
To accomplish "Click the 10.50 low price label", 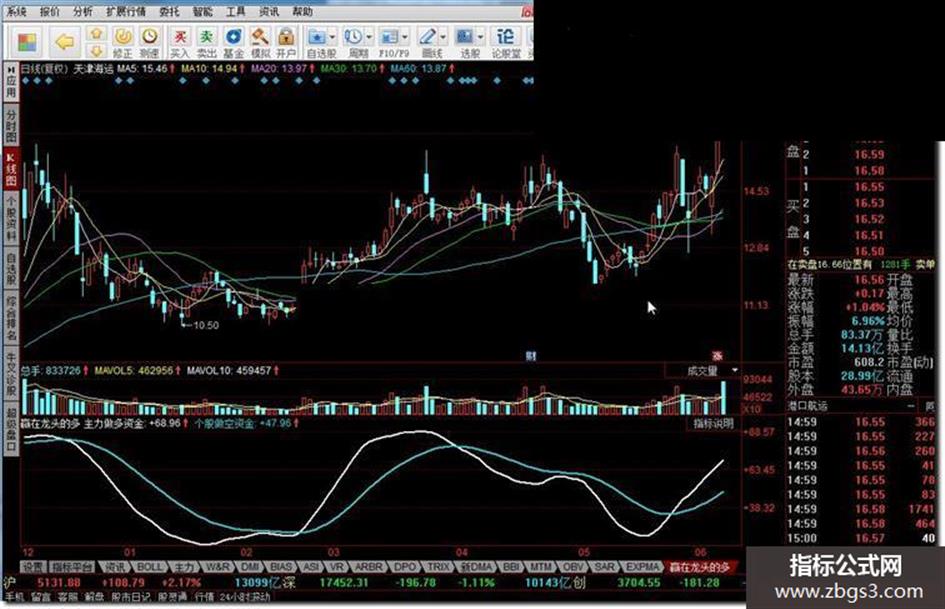I will [x=206, y=325].
